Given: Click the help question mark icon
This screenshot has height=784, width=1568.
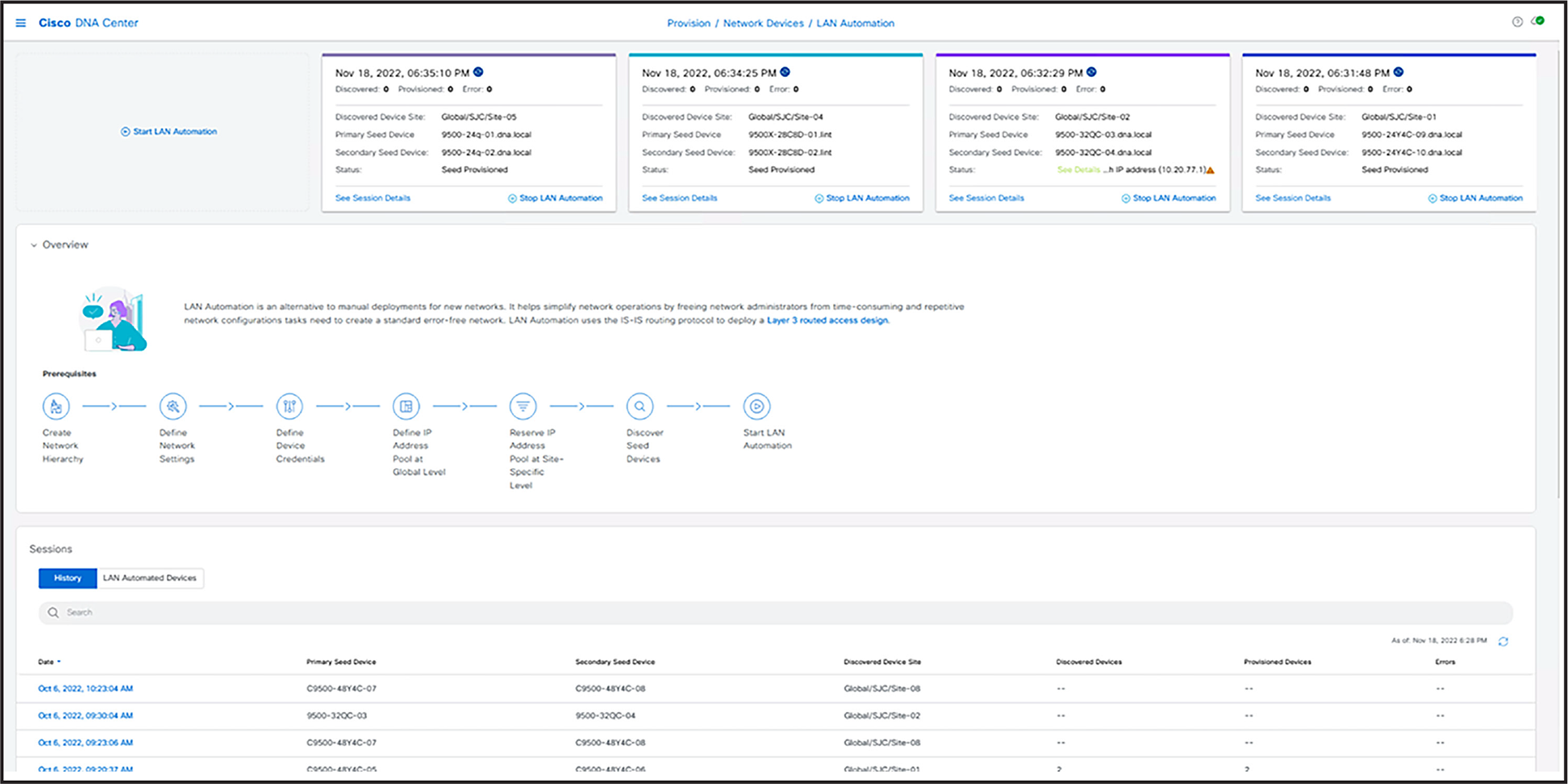Looking at the screenshot, I should point(1517,22).
